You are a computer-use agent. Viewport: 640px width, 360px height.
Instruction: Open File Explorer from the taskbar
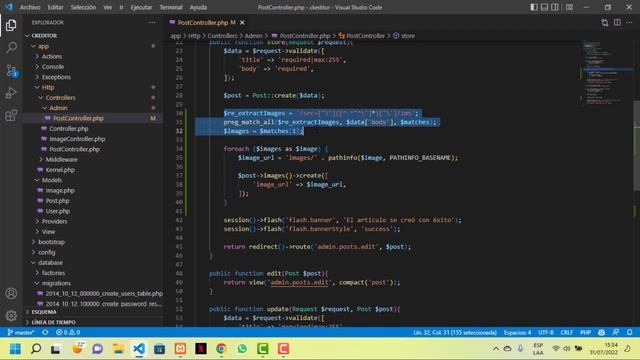coord(118,349)
